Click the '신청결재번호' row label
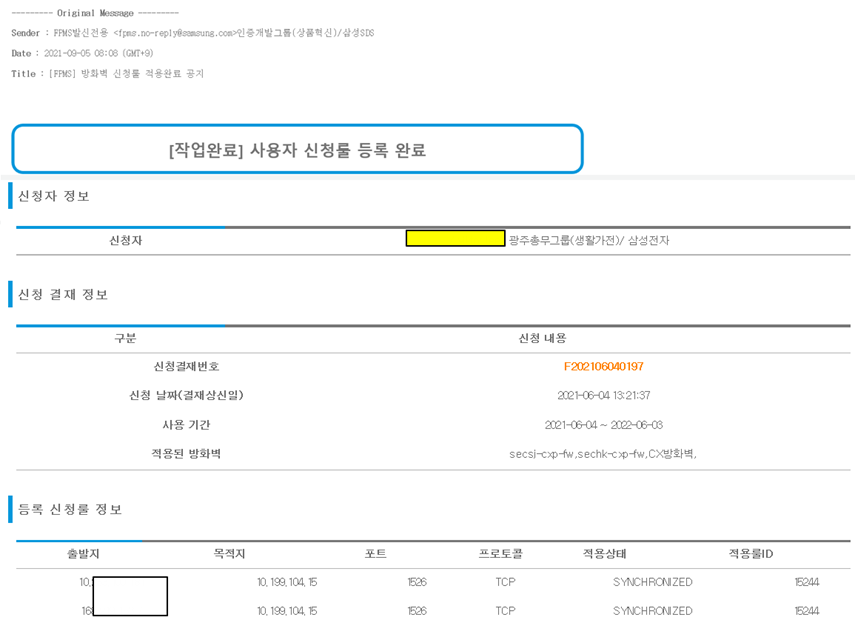This screenshot has height=620, width=855. (x=186, y=366)
